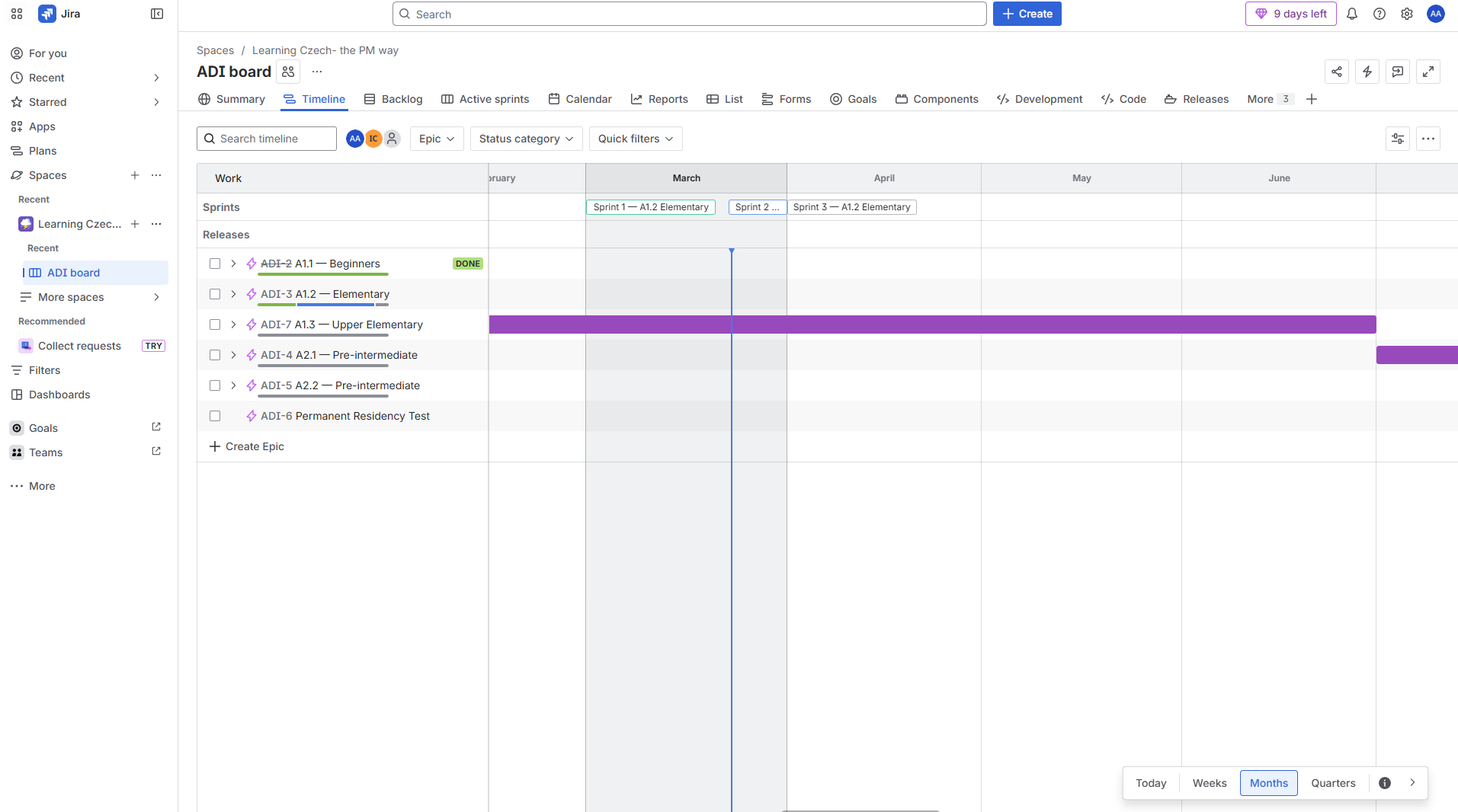1458x812 pixels.
Task: Open the notifications bell
Action: point(1352,14)
